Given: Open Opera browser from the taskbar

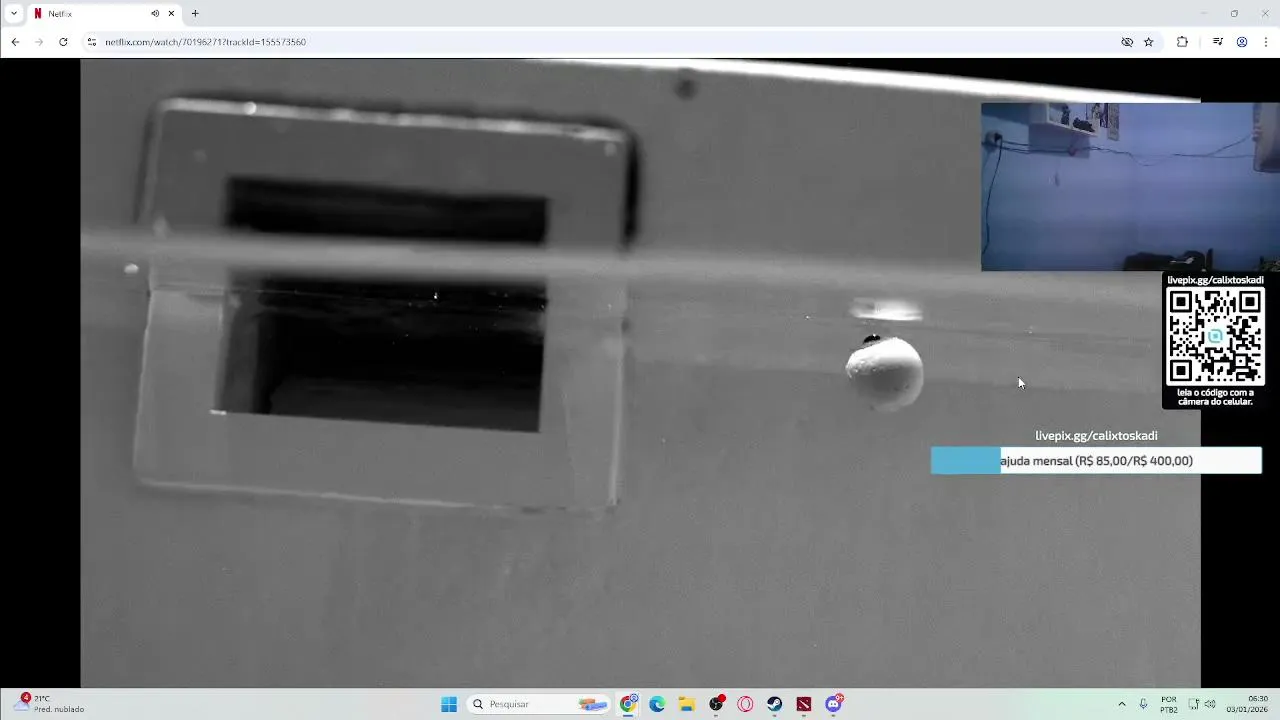Looking at the screenshot, I should pyautogui.click(x=745, y=704).
